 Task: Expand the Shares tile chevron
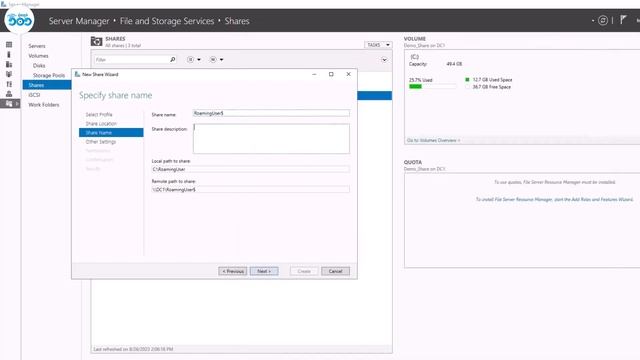pyautogui.click(x=384, y=60)
